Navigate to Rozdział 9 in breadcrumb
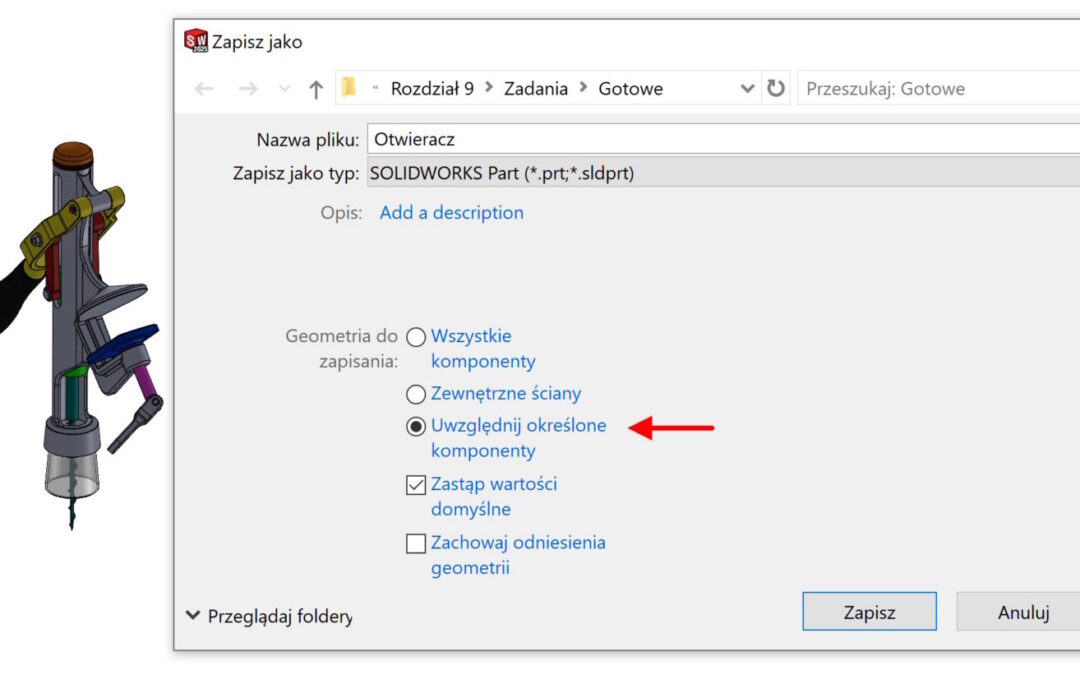 point(432,88)
